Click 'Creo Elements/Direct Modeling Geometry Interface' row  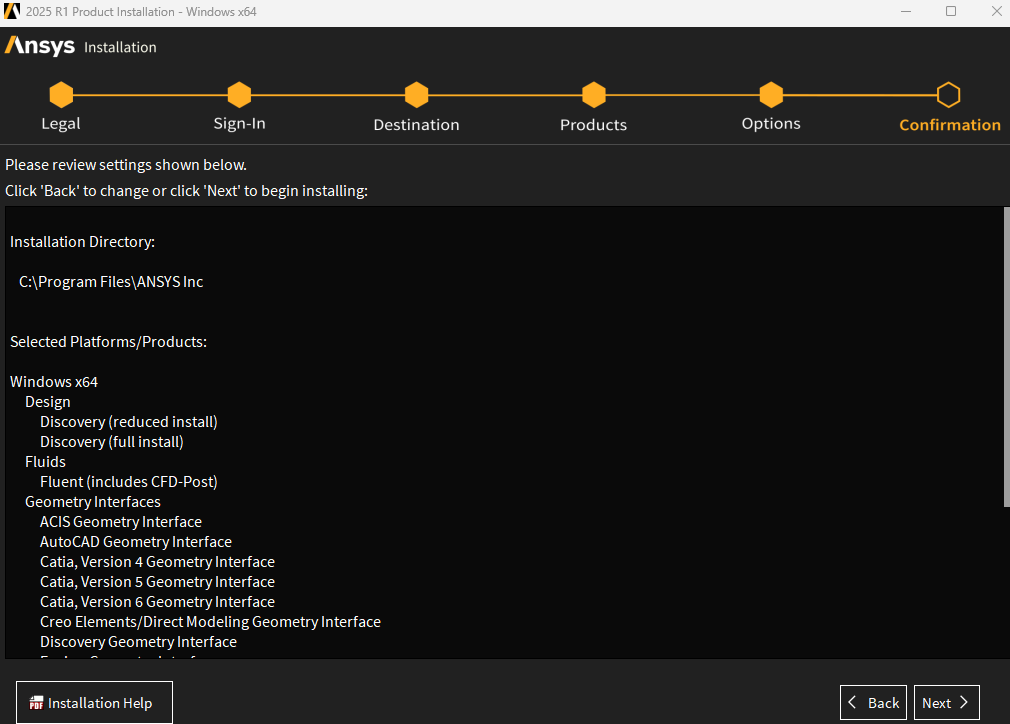(211, 622)
